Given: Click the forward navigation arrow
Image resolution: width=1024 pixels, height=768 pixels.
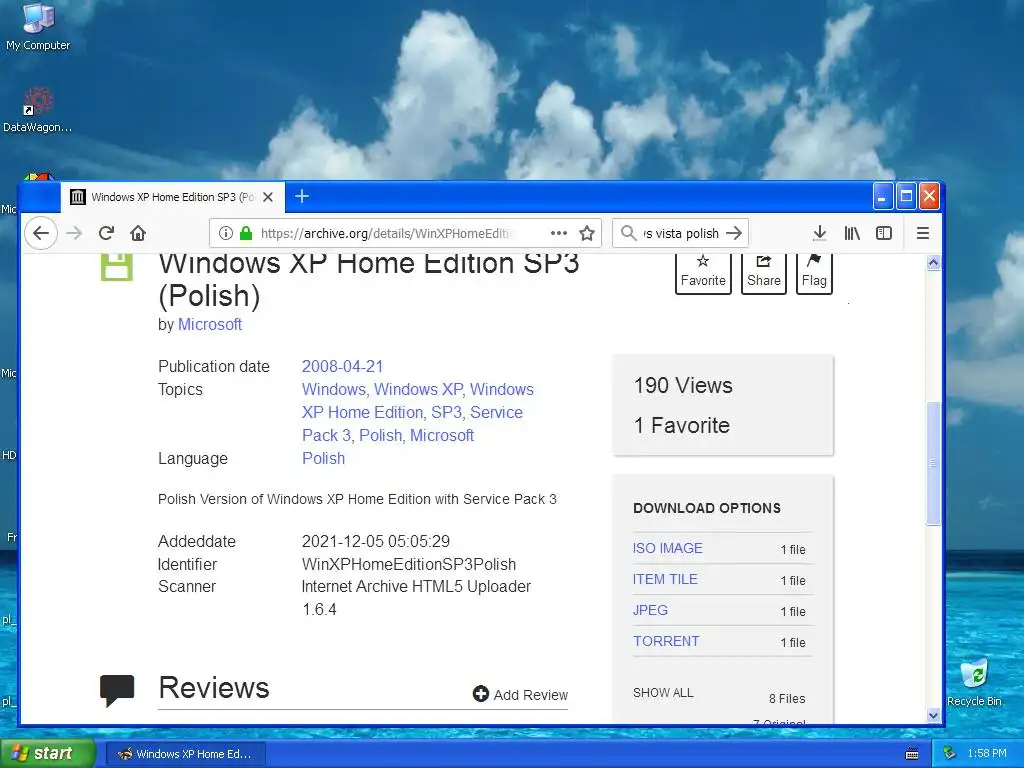Looking at the screenshot, I should coord(74,233).
